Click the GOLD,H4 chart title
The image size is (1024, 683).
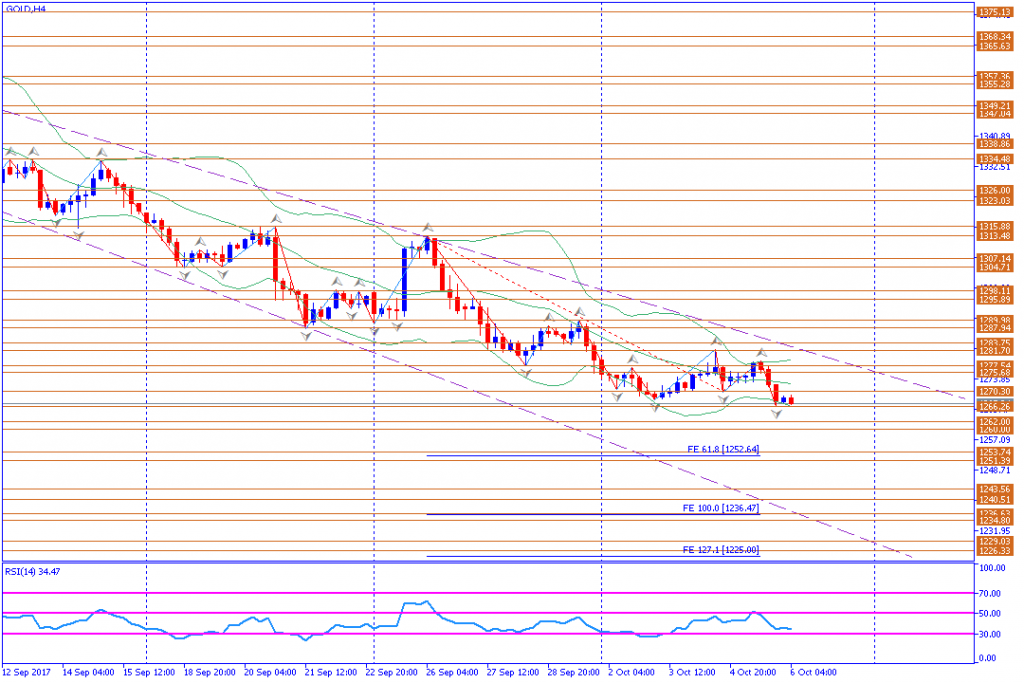pos(25,9)
